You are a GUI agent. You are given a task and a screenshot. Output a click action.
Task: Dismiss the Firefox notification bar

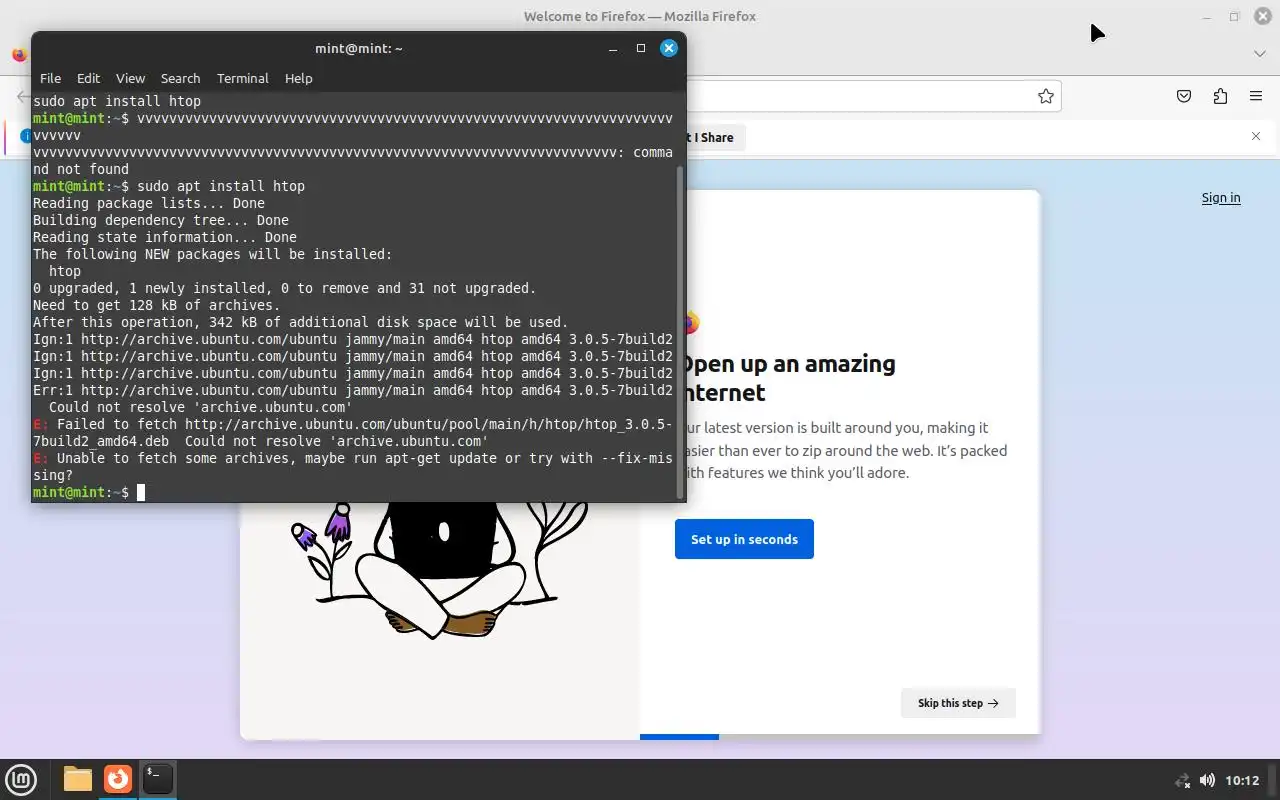pos(1256,136)
